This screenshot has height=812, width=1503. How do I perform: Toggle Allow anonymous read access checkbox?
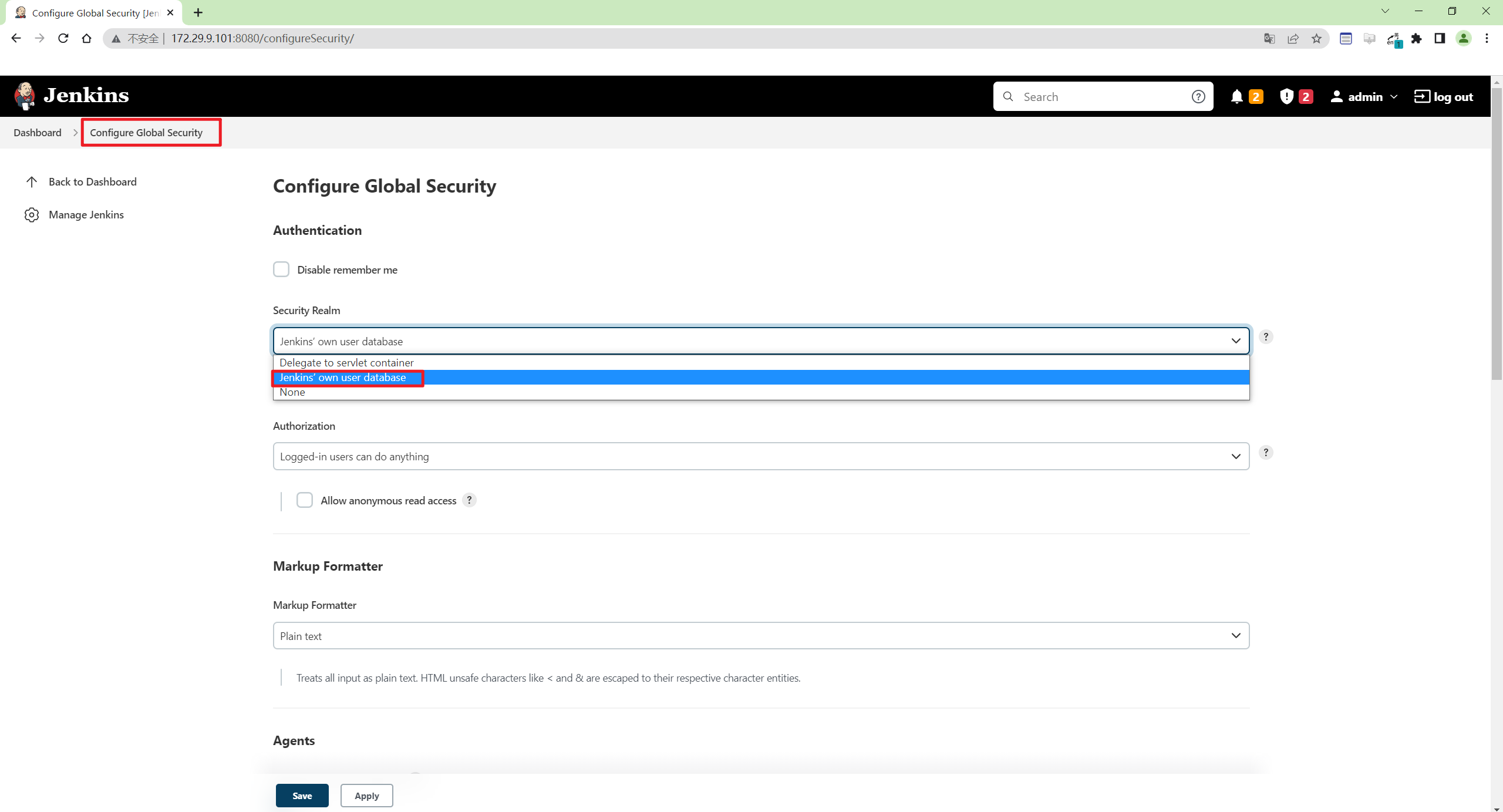click(x=305, y=500)
